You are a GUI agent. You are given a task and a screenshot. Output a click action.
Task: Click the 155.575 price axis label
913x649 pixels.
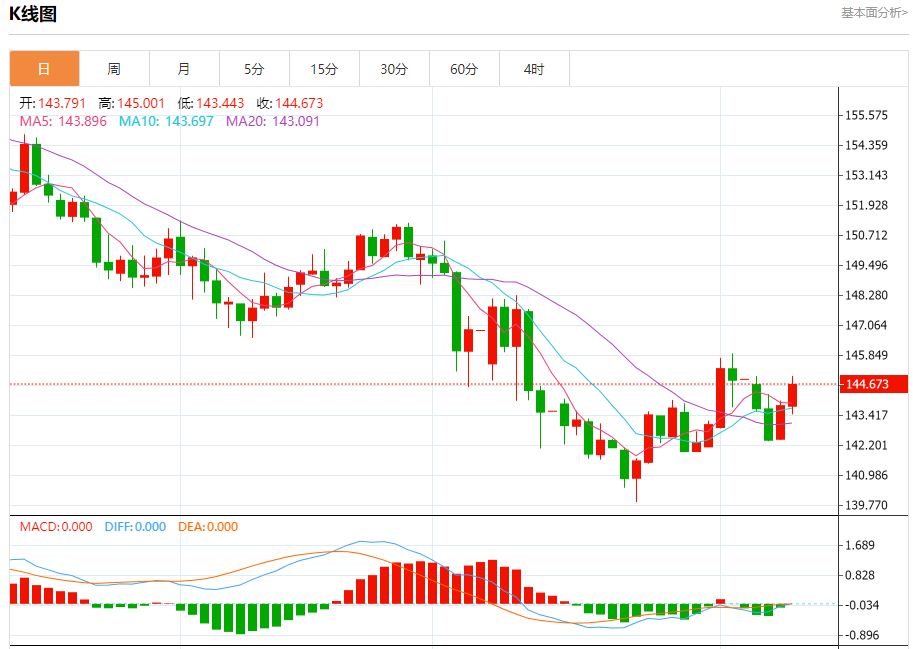pos(866,115)
